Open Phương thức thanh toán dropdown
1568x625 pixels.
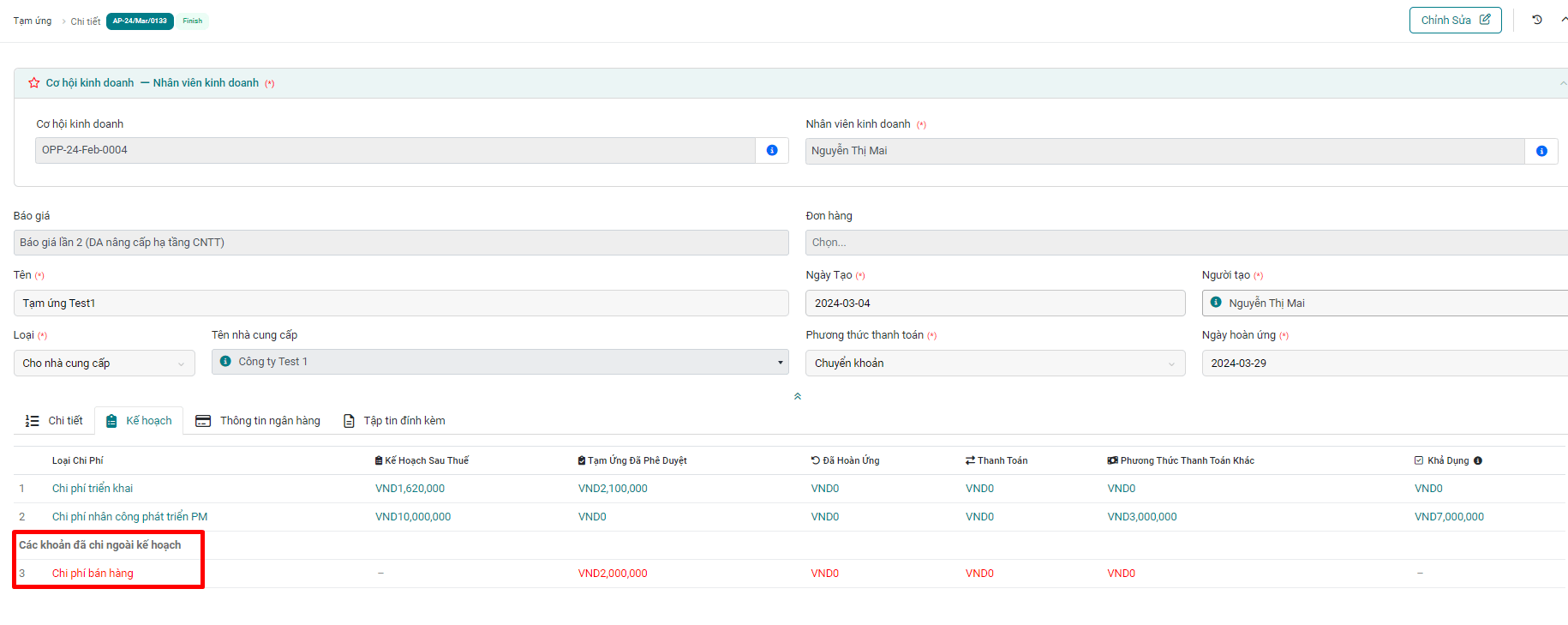coord(994,364)
